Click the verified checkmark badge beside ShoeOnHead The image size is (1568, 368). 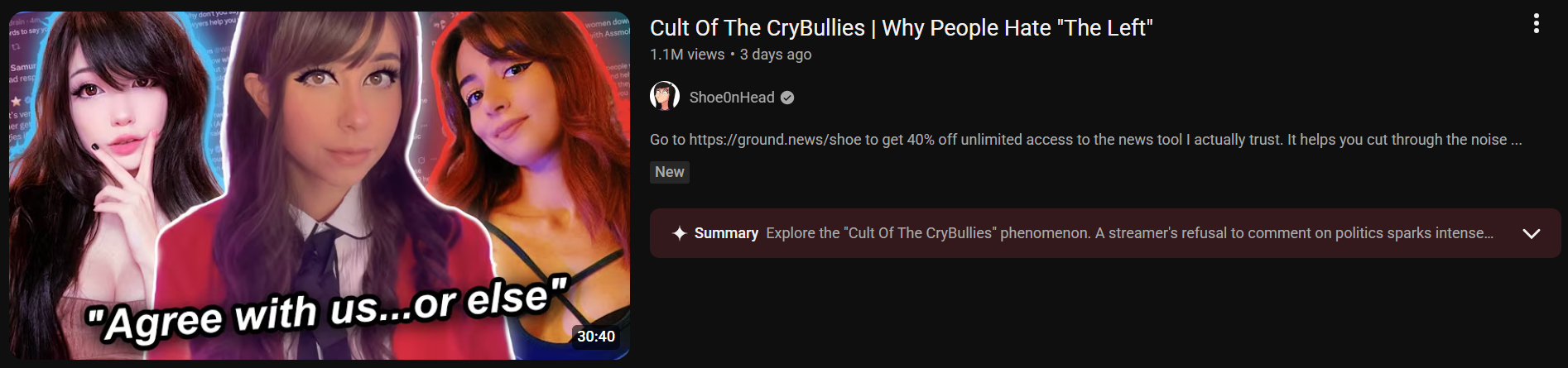coord(787,98)
